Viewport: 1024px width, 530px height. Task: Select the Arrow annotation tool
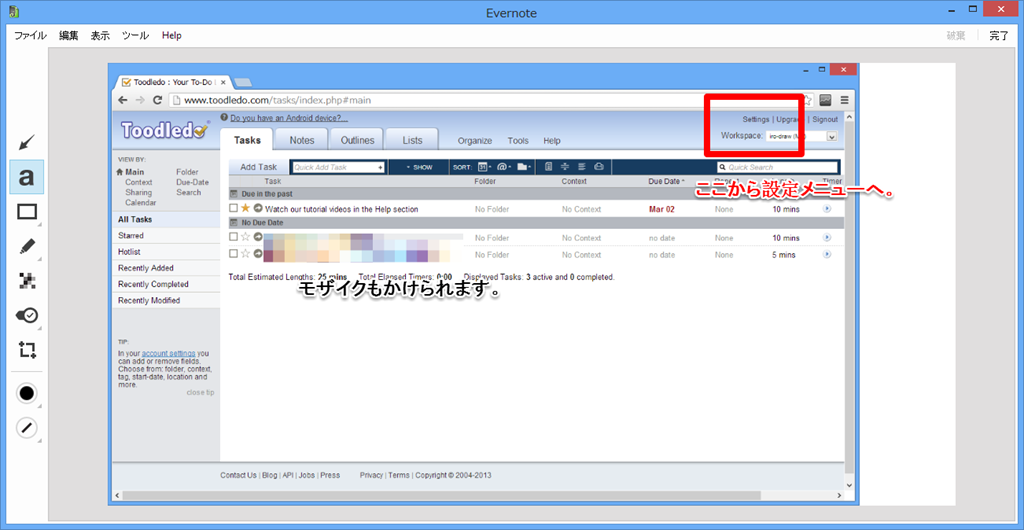tap(26, 142)
